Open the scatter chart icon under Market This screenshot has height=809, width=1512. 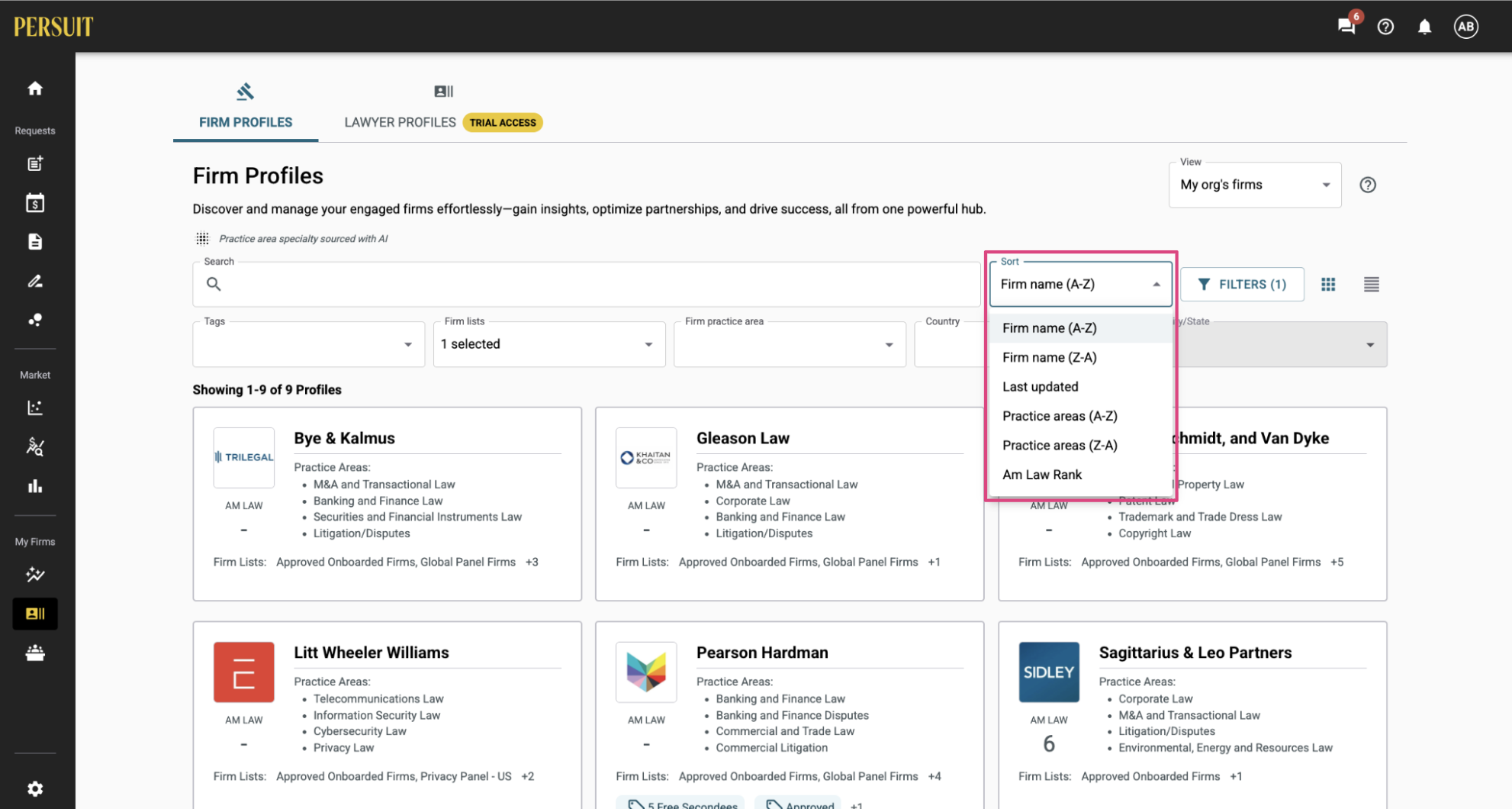(35, 408)
